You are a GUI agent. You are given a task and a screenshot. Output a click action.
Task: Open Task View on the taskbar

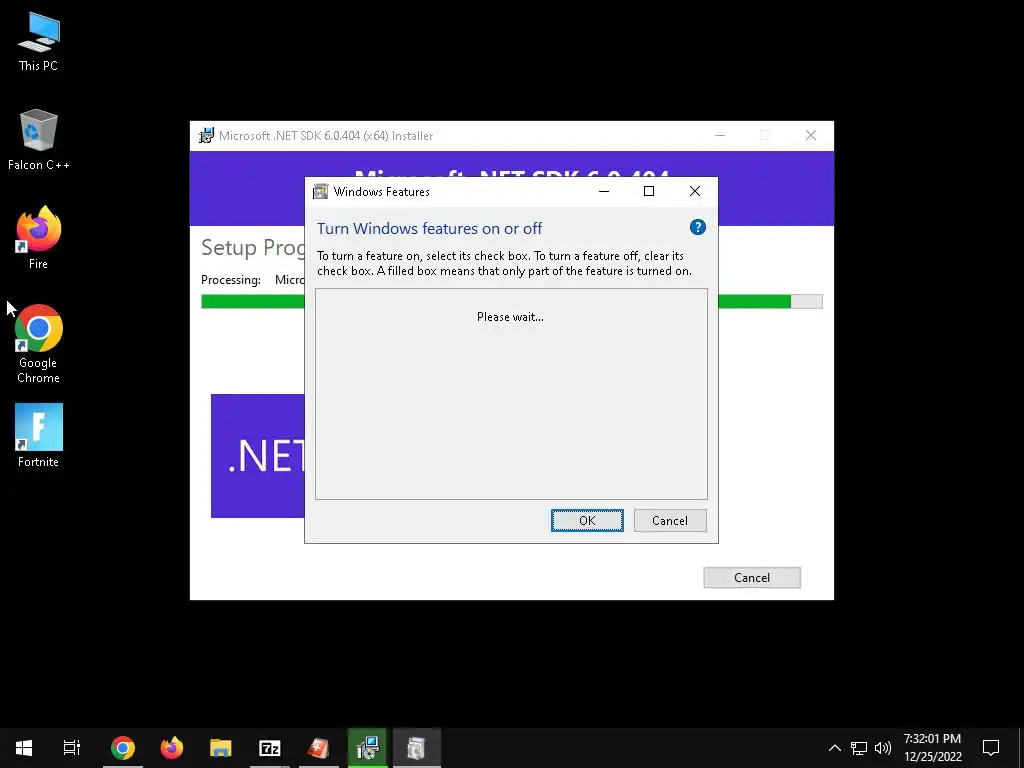pos(72,748)
